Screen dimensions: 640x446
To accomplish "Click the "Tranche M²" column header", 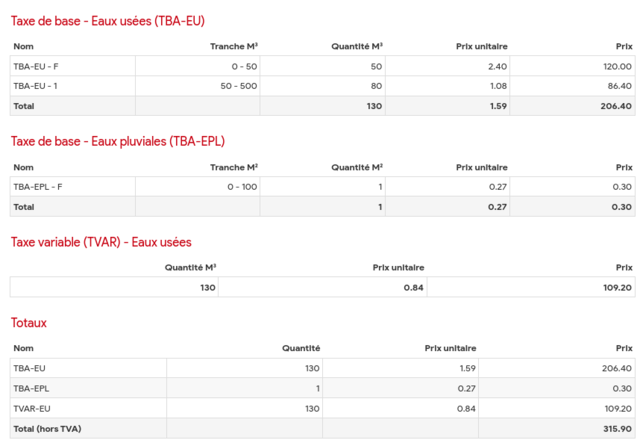I will pyautogui.click(x=234, y=167).
